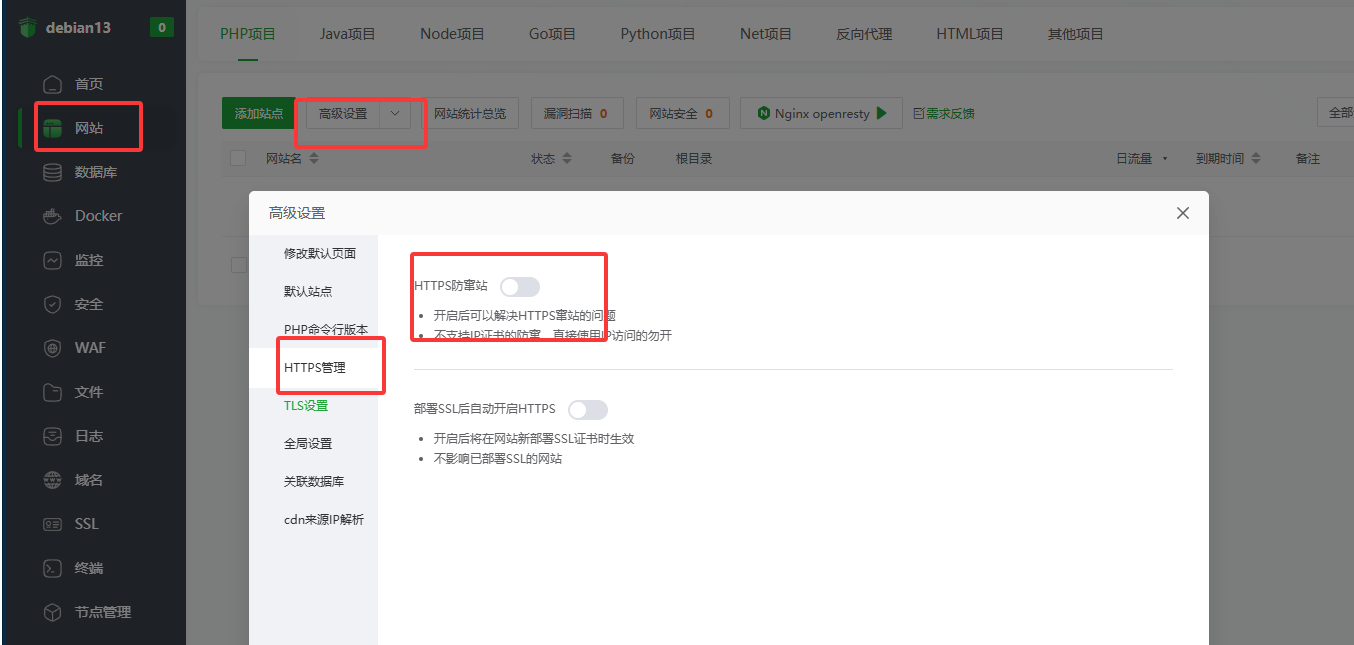Select 修改默认页面 in dialog sidebar

point(320,253)
